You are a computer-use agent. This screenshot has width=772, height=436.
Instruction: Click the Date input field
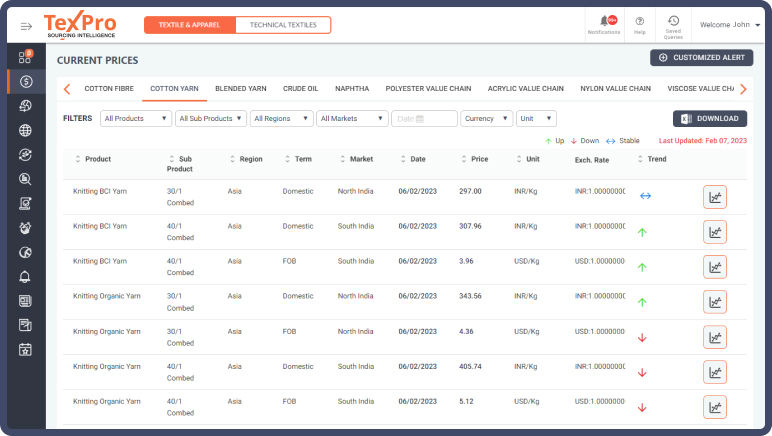pyautogui.click(x=424, y=118)
